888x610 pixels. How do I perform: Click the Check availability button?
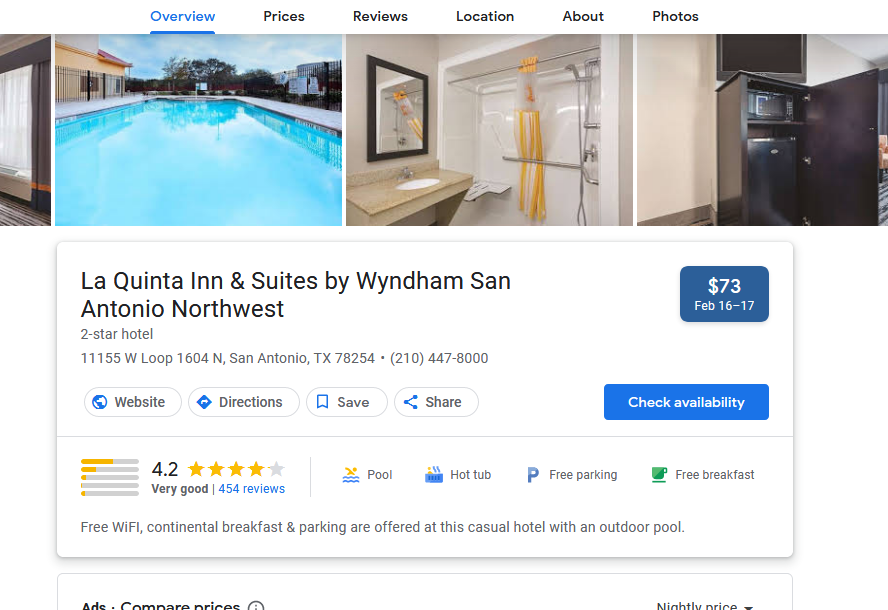click(x=686, y=402)
